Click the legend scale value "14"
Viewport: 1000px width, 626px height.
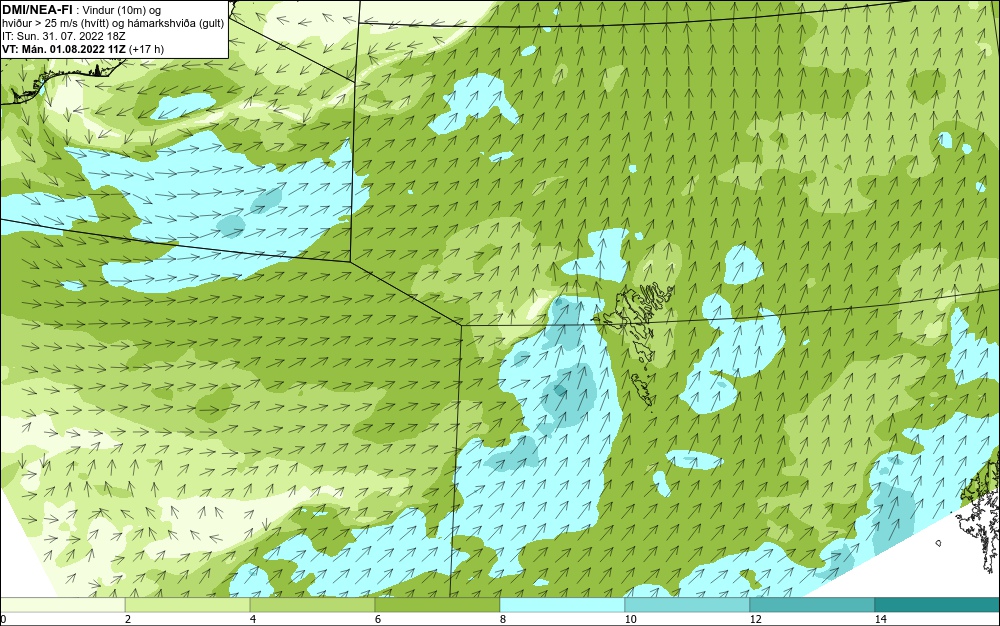tap(881, 620)
